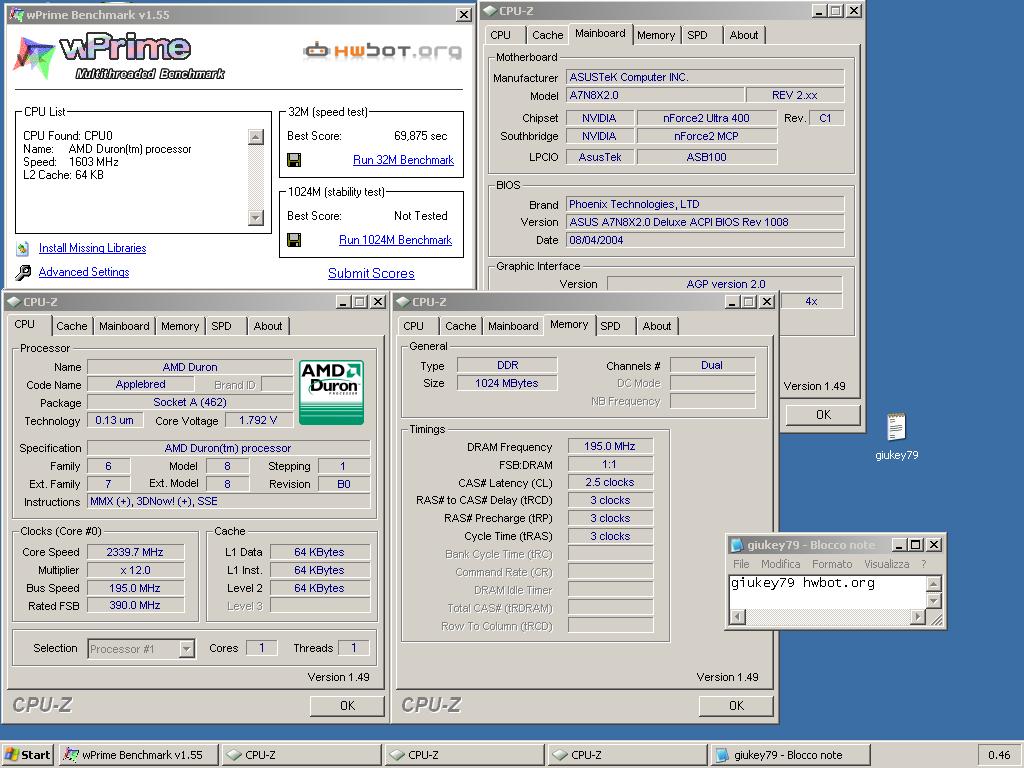The image size is (1024, 768).
Task: Open the Advanced Settings link
Action: tap(84, 272)
